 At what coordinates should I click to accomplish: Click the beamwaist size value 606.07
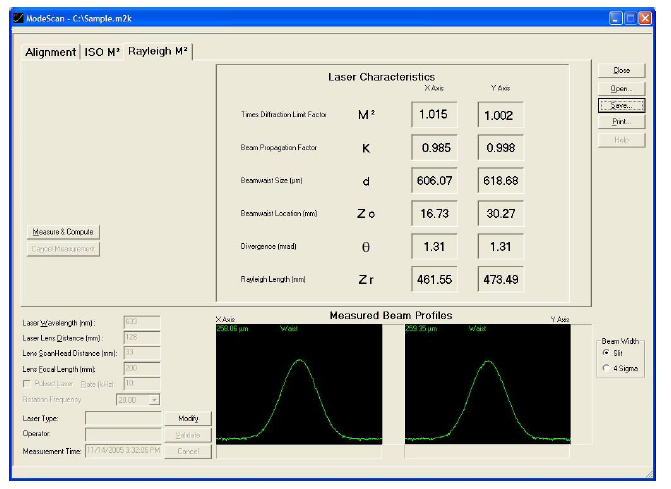coord(434,181)
